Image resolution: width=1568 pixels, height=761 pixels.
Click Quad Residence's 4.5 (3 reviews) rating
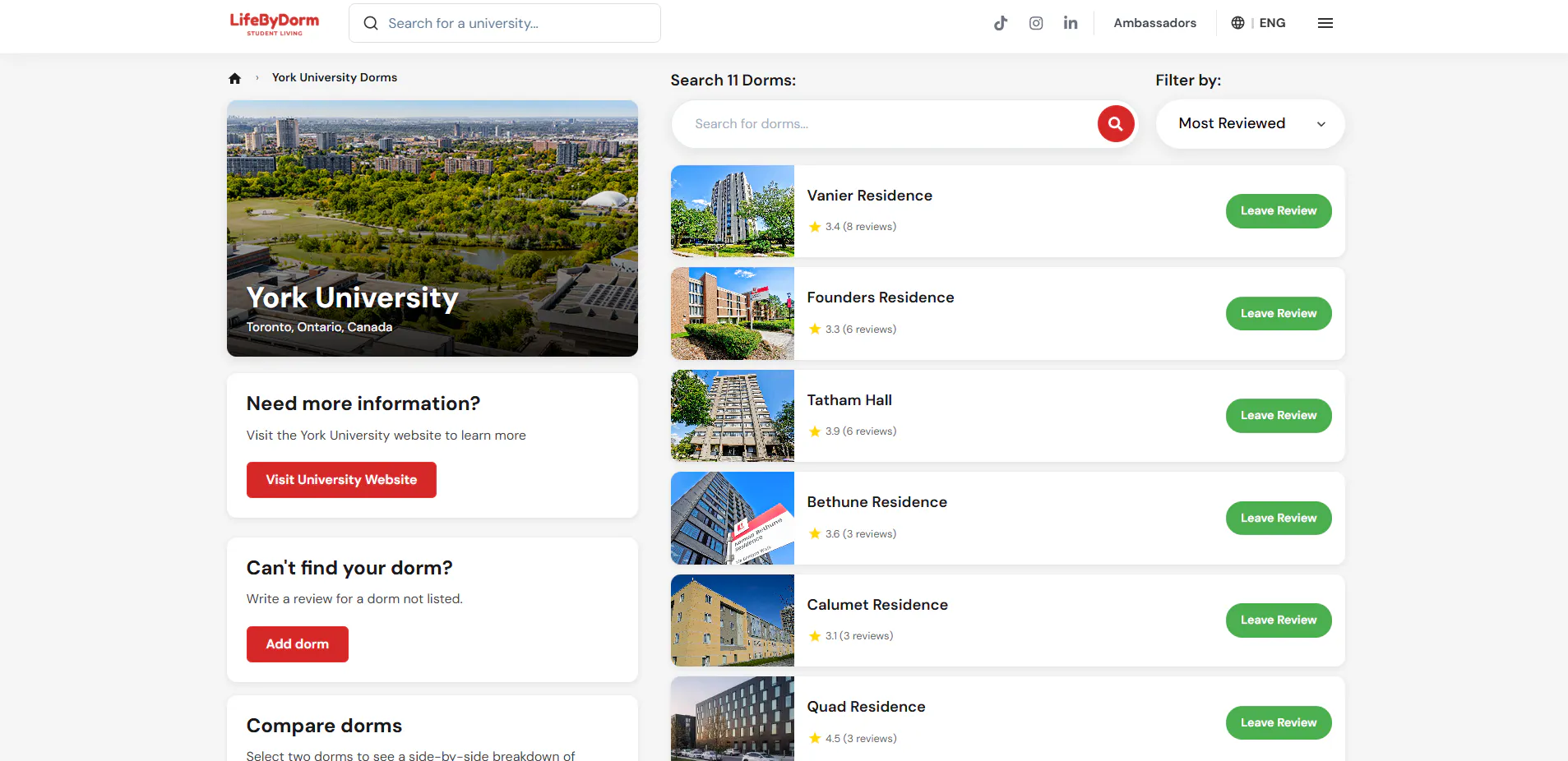tap(853, 739)
